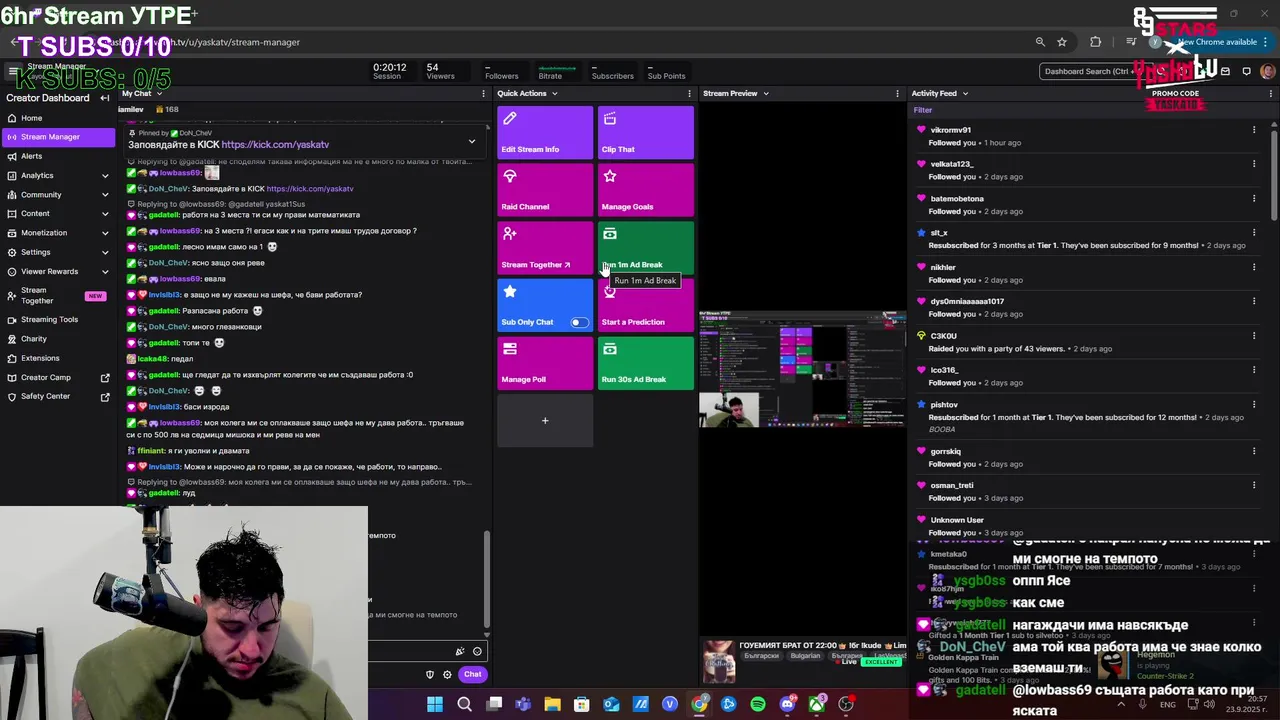Open the ENG language indicator in tray
Image resolution: width=1280 pixels, height=720 pixels.
(1168, 705)
